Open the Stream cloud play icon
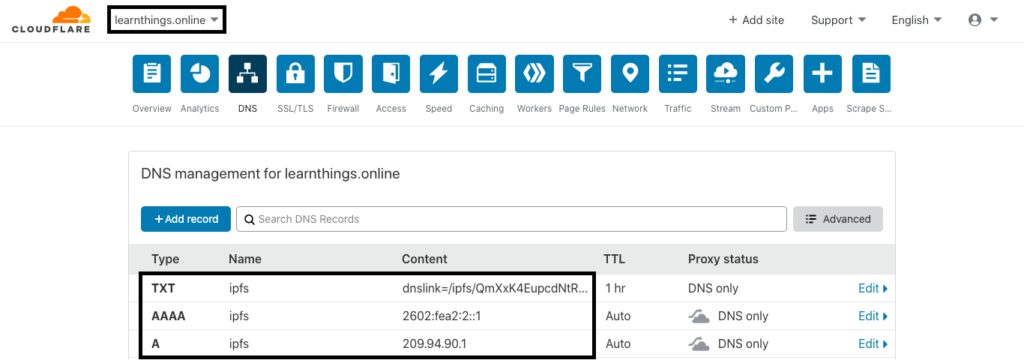The width and height of the screenshot is (1024, 360). (726, 74)
